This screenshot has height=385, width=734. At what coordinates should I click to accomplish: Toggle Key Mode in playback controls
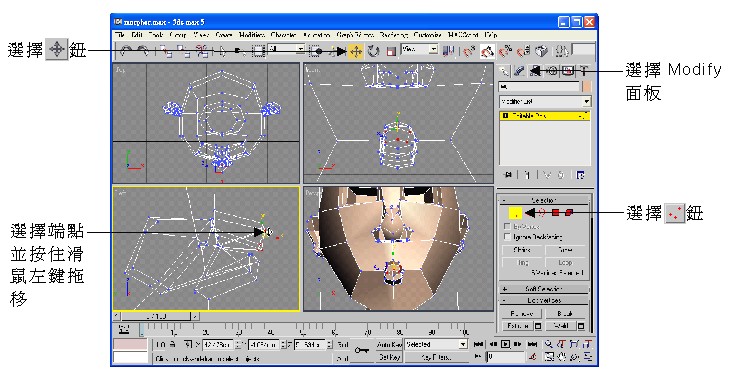pyautogui.click(x=478, y=357)
